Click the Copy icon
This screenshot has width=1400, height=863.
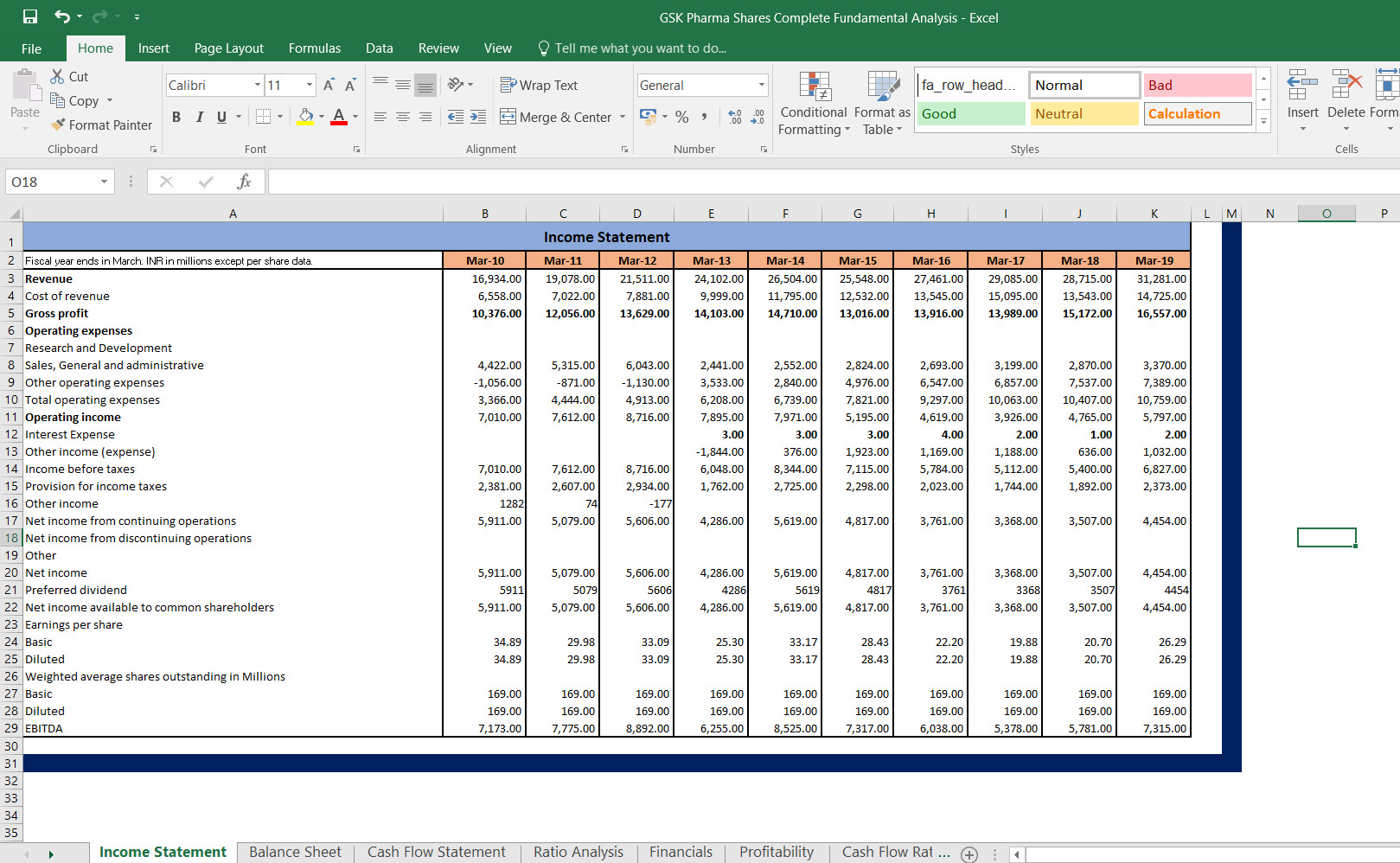pos(58,100)
